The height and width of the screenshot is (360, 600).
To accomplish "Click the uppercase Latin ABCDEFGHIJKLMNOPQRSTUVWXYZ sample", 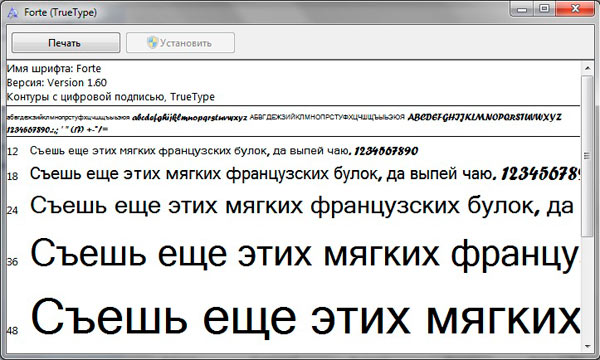I will [484, 117].
